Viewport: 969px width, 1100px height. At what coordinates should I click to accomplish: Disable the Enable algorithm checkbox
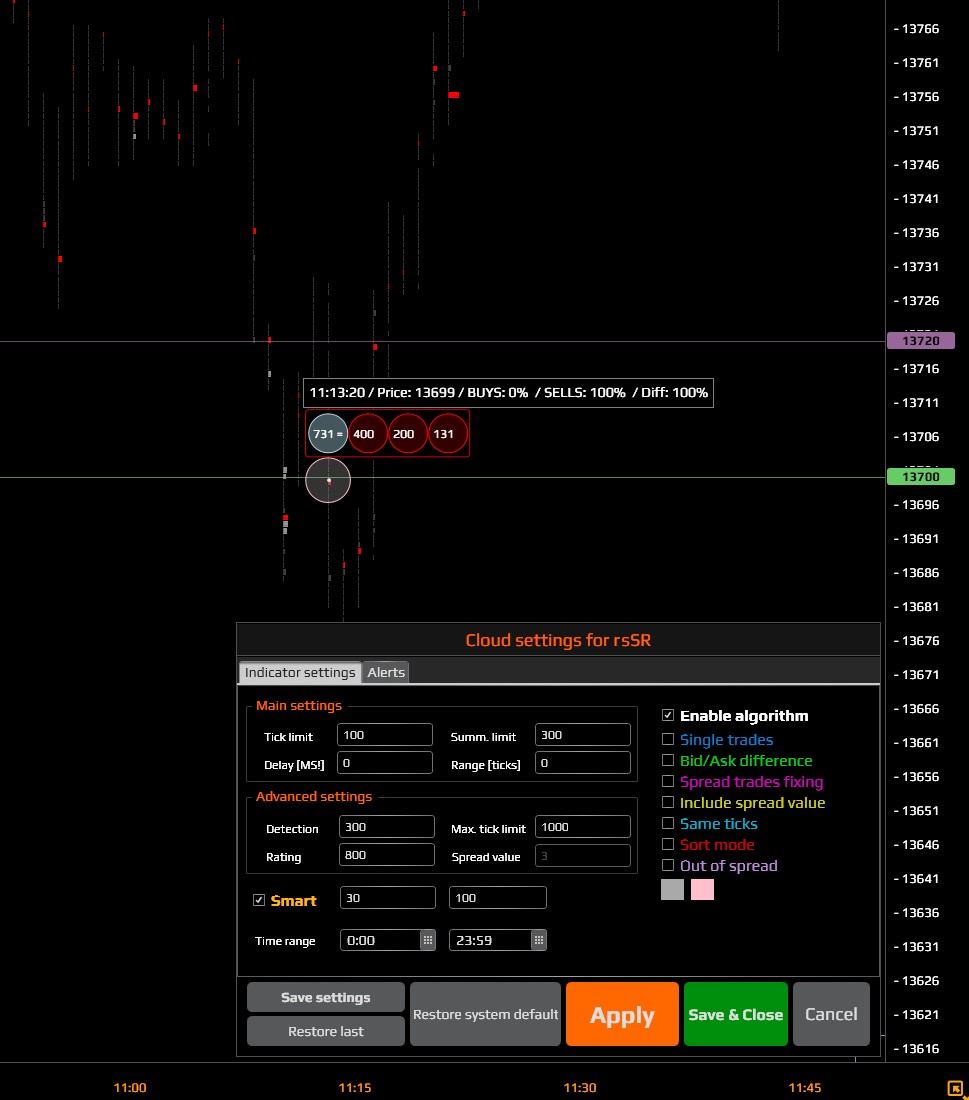(x=668, y=715)
